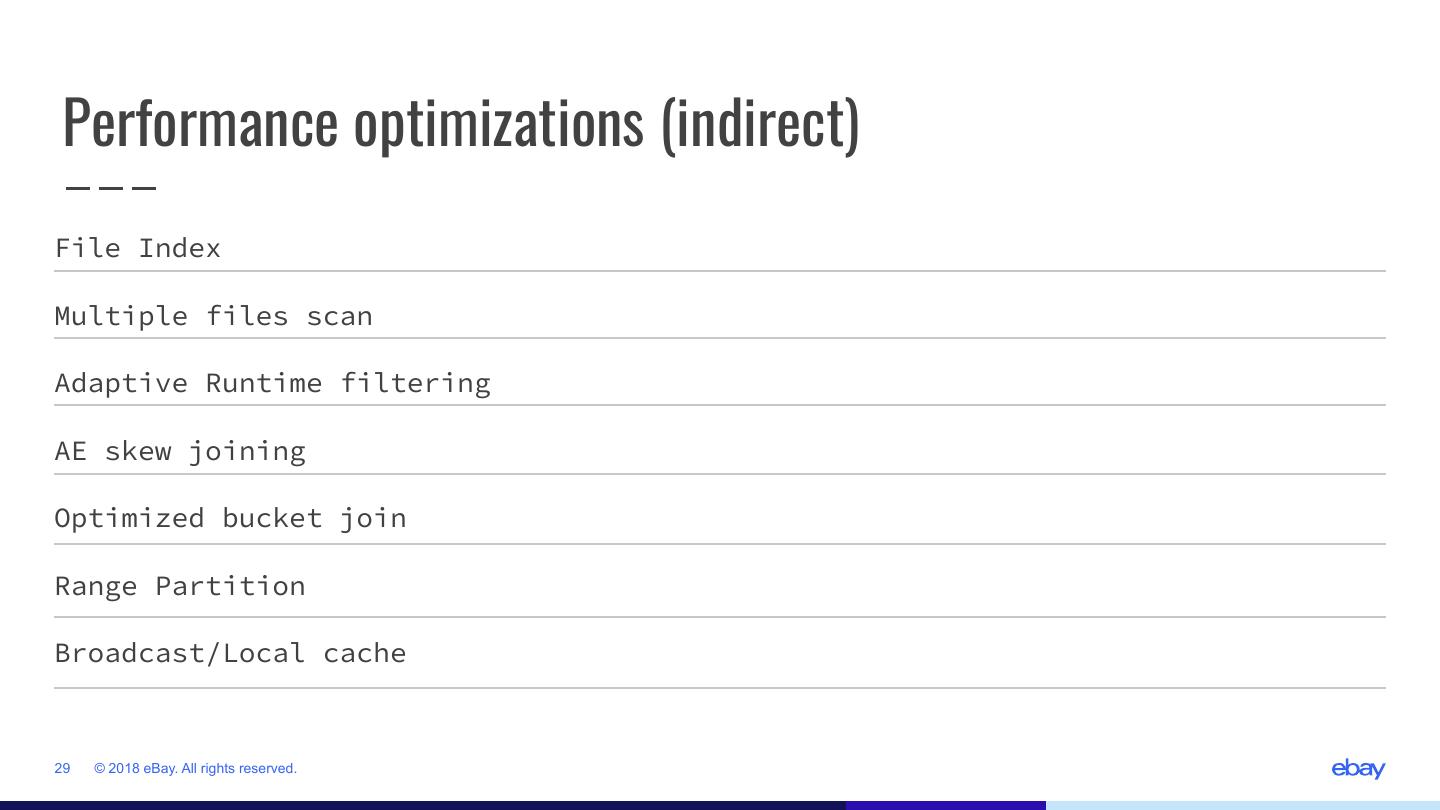Click 'Adaptive Runtime filtering' text
The image size is (1440, 810).
pos(272,383)
